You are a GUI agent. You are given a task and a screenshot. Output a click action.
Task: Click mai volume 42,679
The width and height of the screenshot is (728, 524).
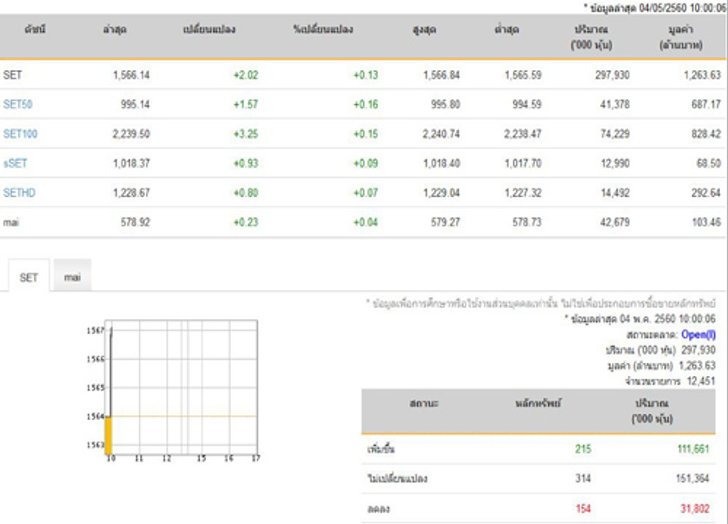pyautogui.click(x=615, y=222)
